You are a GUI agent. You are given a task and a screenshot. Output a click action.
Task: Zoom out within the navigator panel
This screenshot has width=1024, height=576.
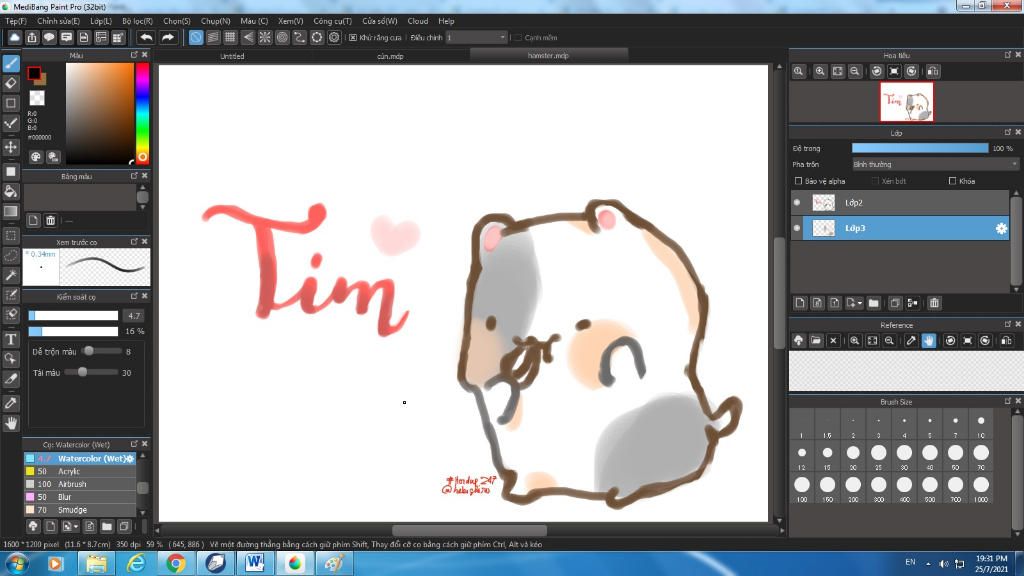tap(854, 71)
